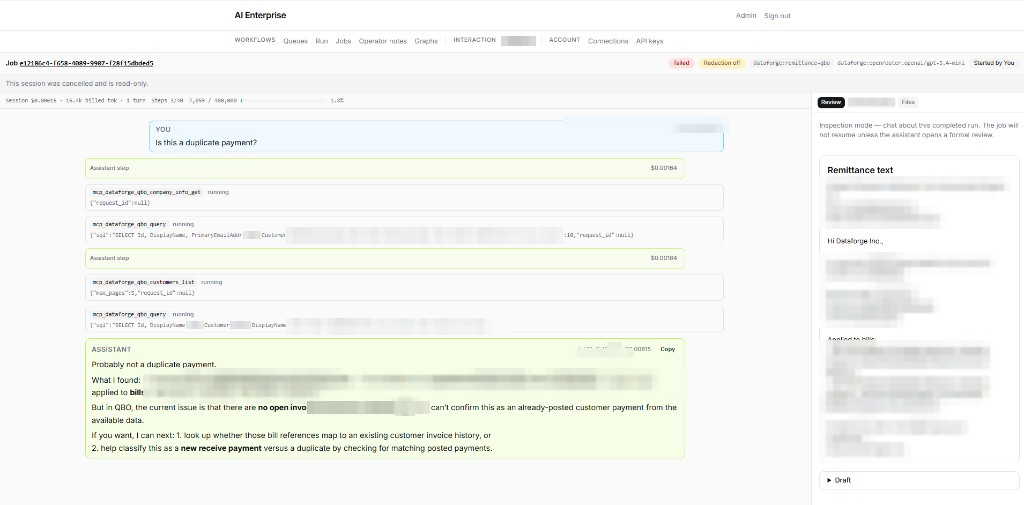Viewport: 1024px width, 505px height.
Task: Click the first Assistant step row
Action: click(x=385, y=169)
